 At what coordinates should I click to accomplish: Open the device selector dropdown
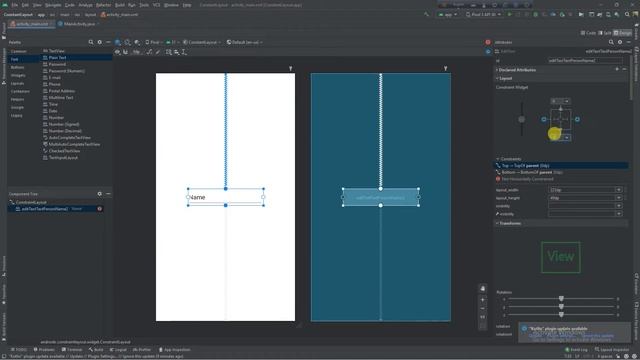click(153, 42)
